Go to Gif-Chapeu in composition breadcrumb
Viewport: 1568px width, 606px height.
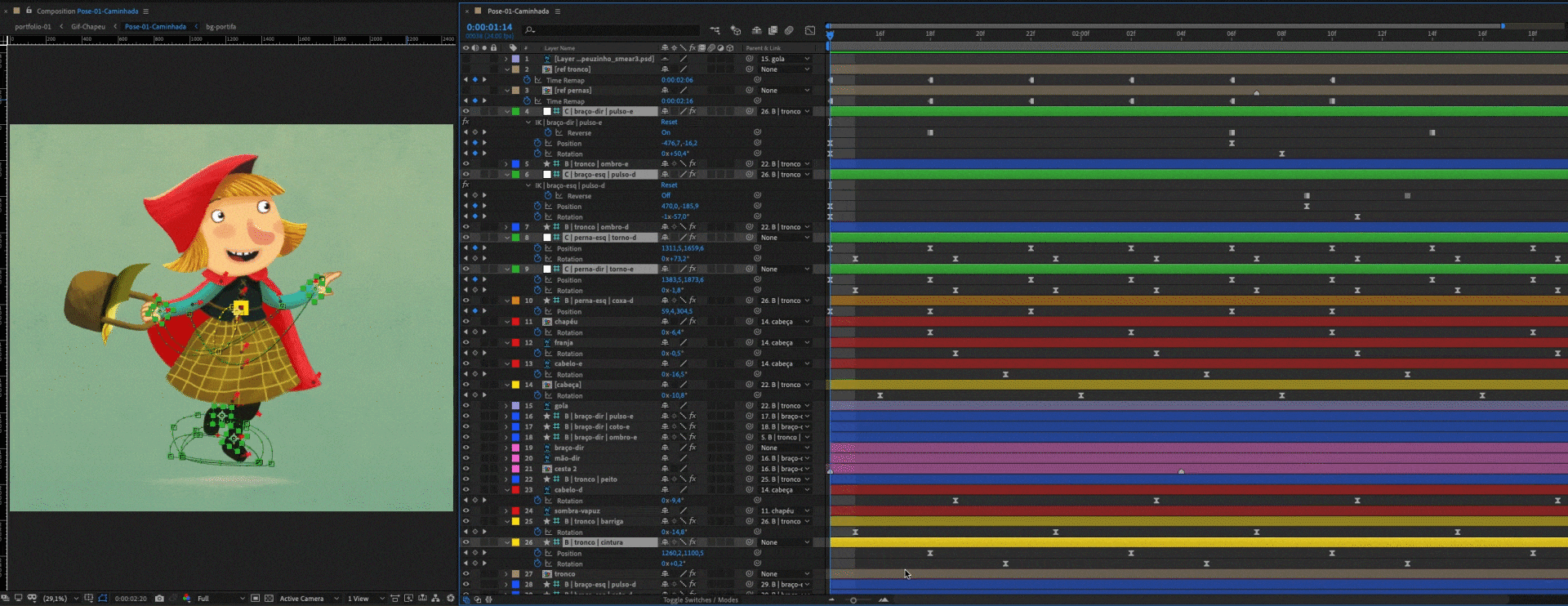[88, 27]
